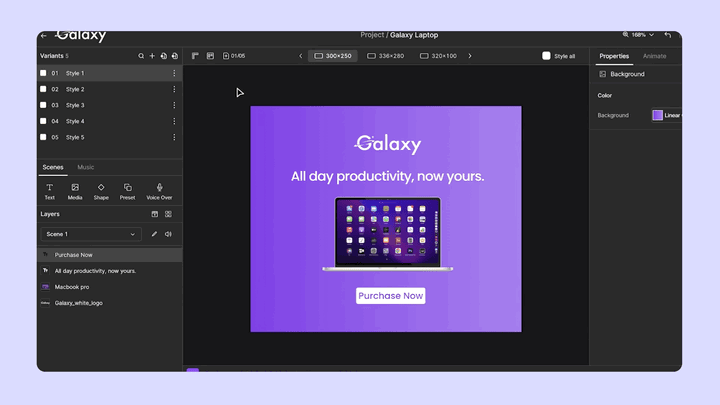Click the align rulers icon in canvas toolbar
Image resolution: width=720 pixels, height=405 pixels.
(195, 56)
